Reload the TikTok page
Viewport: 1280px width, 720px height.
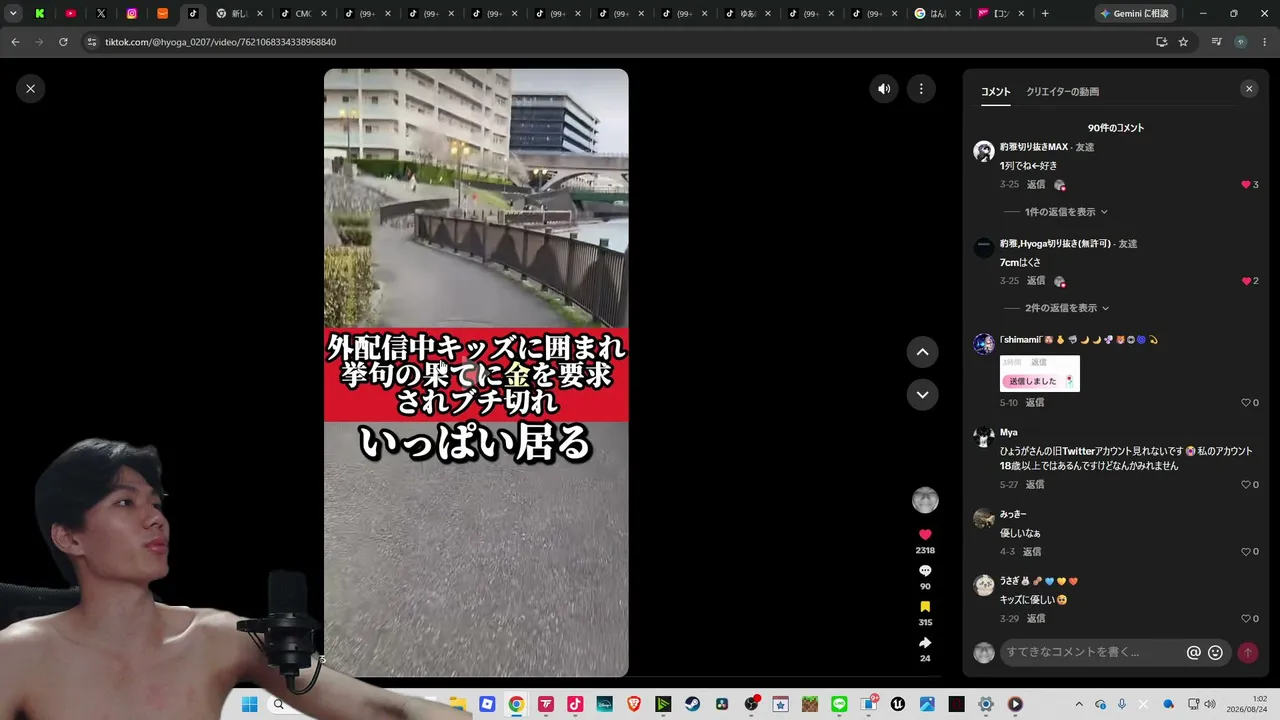pos(63,42)
